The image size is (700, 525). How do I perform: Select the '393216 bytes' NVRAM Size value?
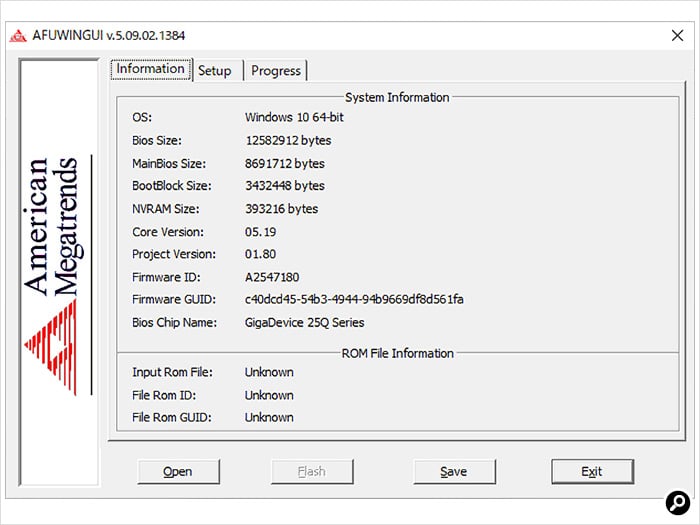pyautogui.click(x=281, y=209)
